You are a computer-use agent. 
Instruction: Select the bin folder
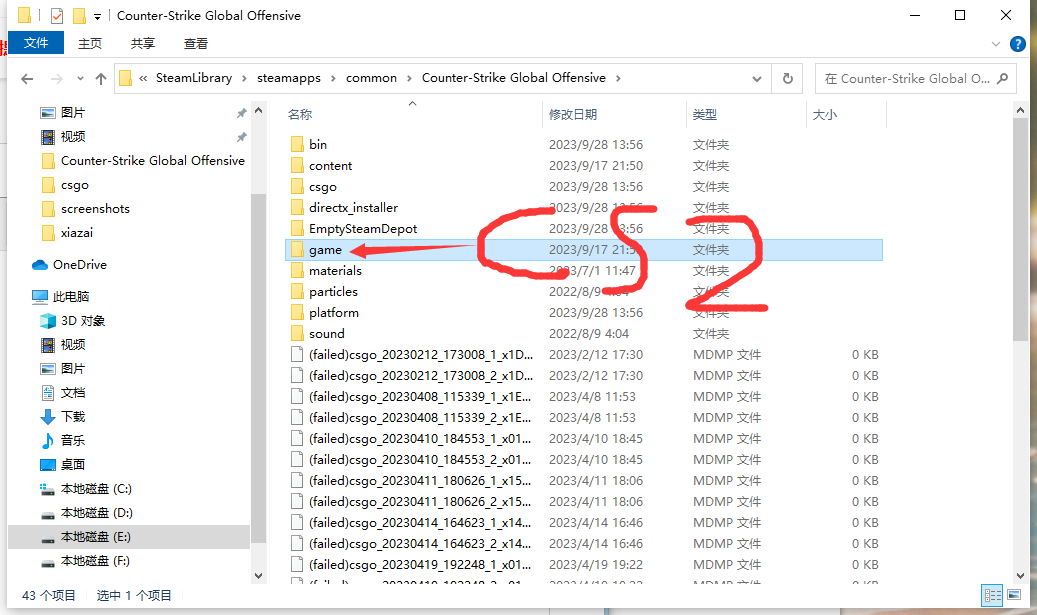(317, 144)
